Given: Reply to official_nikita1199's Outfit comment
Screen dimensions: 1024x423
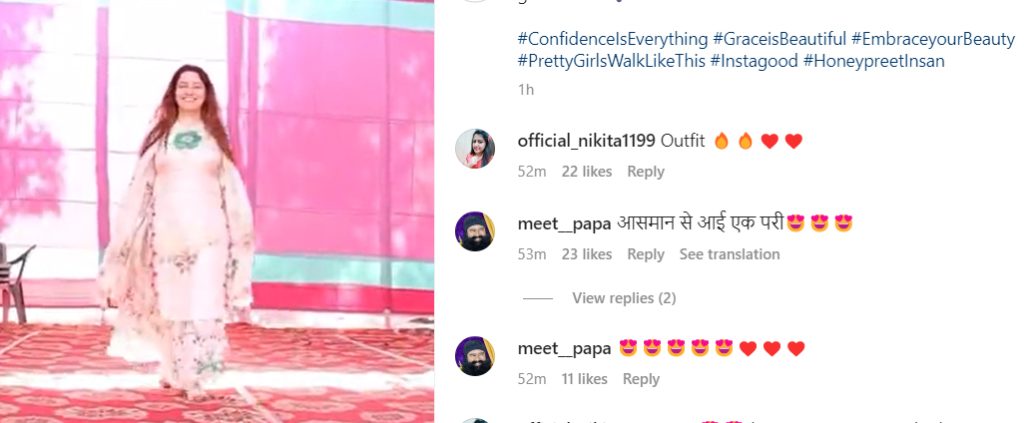Looking at the screenshot, I should 645,172.
